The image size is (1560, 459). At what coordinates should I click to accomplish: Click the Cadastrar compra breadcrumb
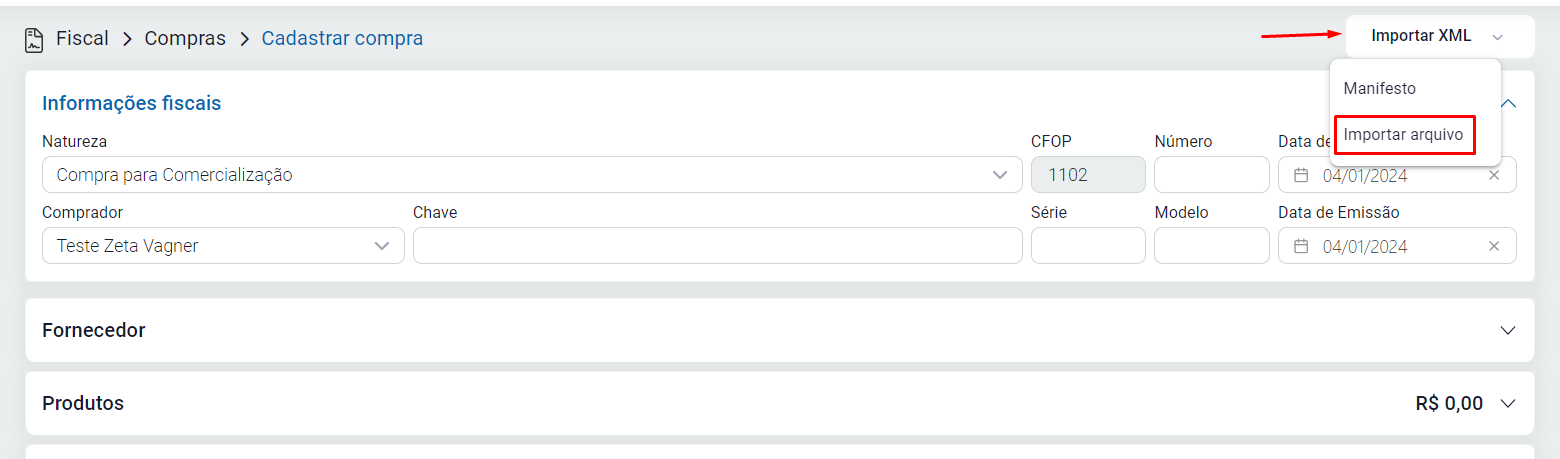click(342, 39)
